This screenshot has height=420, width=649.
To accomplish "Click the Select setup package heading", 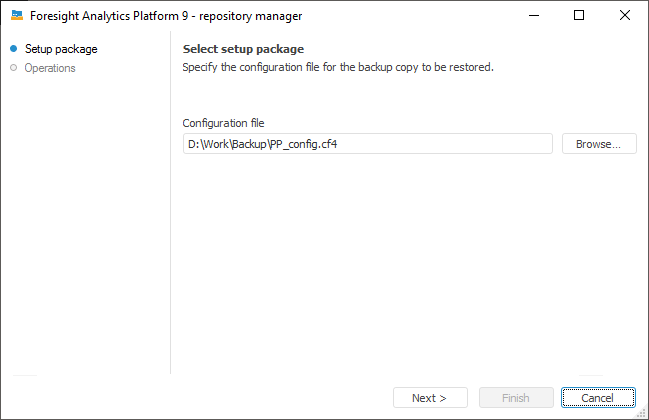I will point(243,49).
